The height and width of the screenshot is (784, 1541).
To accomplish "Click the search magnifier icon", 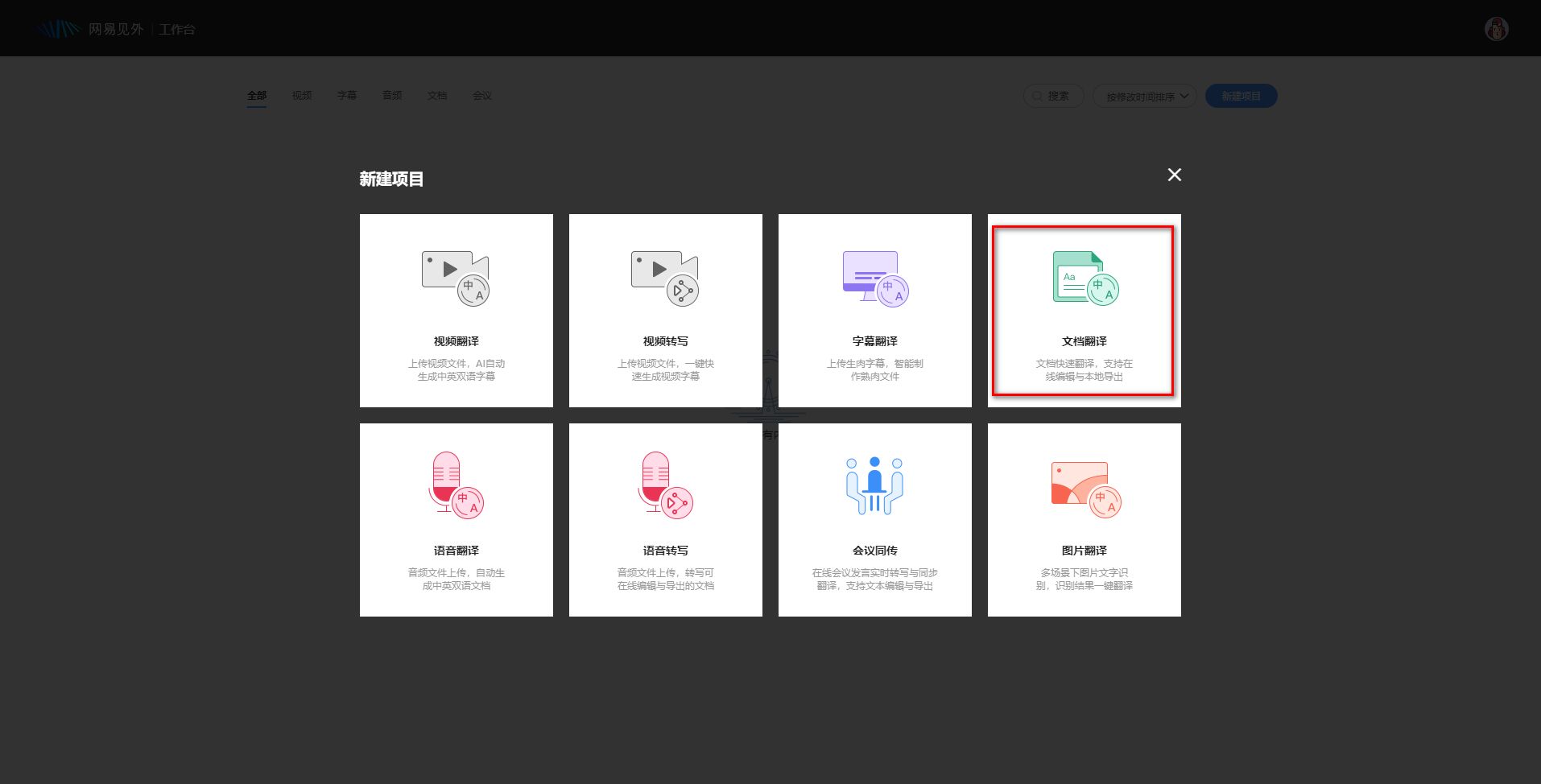I will coord(1038,96).
